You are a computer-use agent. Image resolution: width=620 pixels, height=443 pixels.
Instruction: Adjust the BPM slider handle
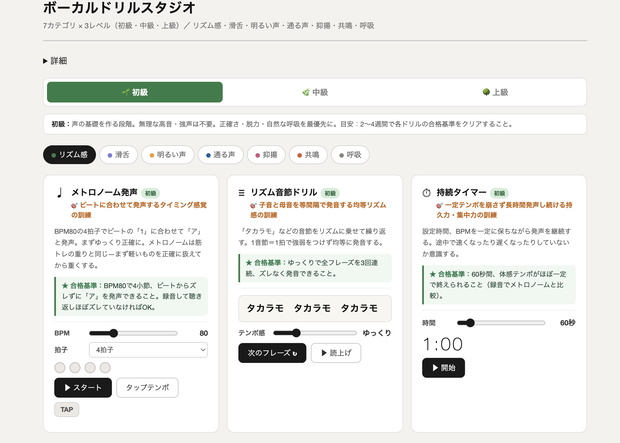[113, 333]
